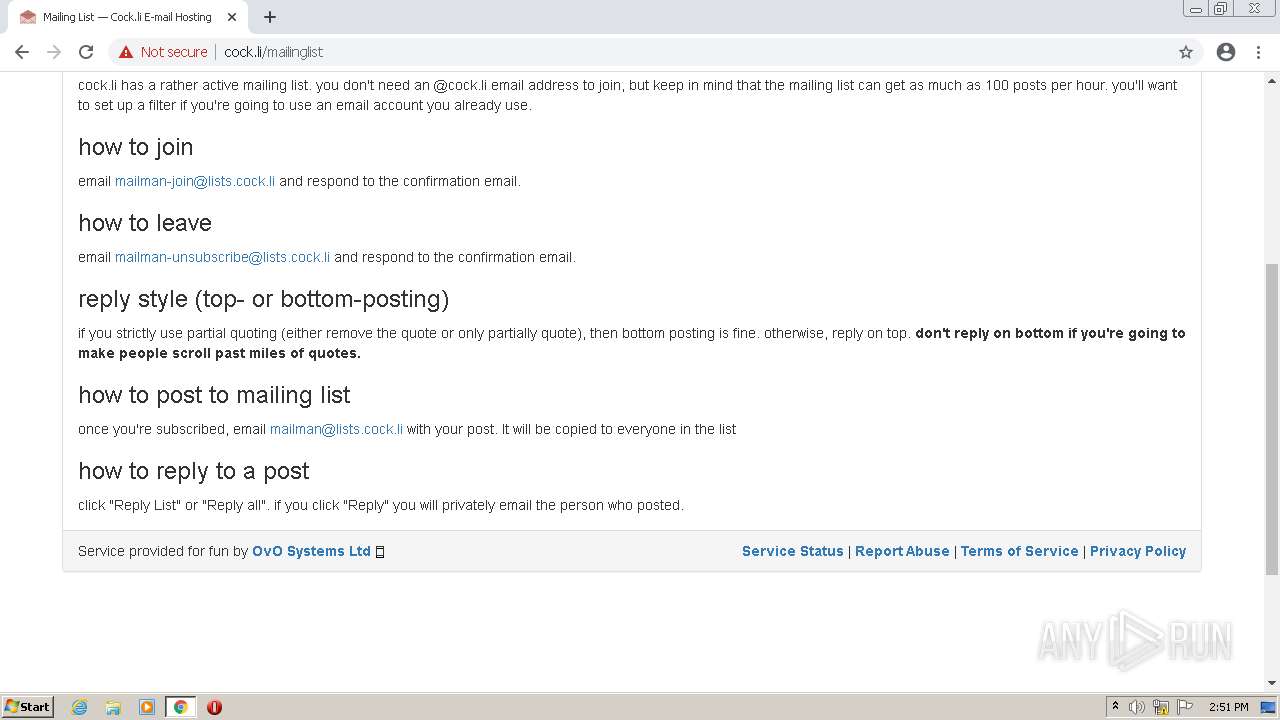Viewport: 1280px width, 720px height.
Task: Click the volume speaker tray icon
Action: [x=1137, y=707]
